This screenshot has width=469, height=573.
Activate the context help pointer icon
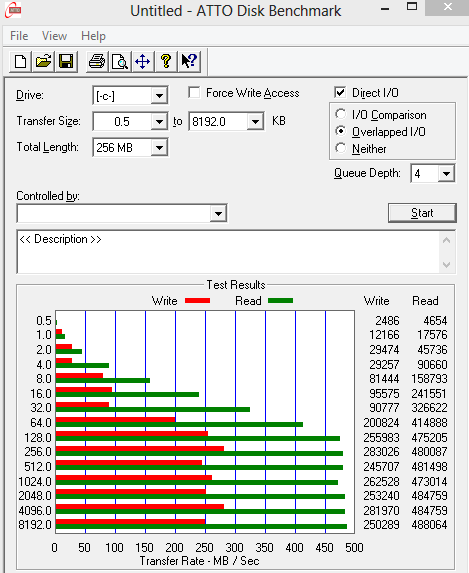(x=189, y=61)
